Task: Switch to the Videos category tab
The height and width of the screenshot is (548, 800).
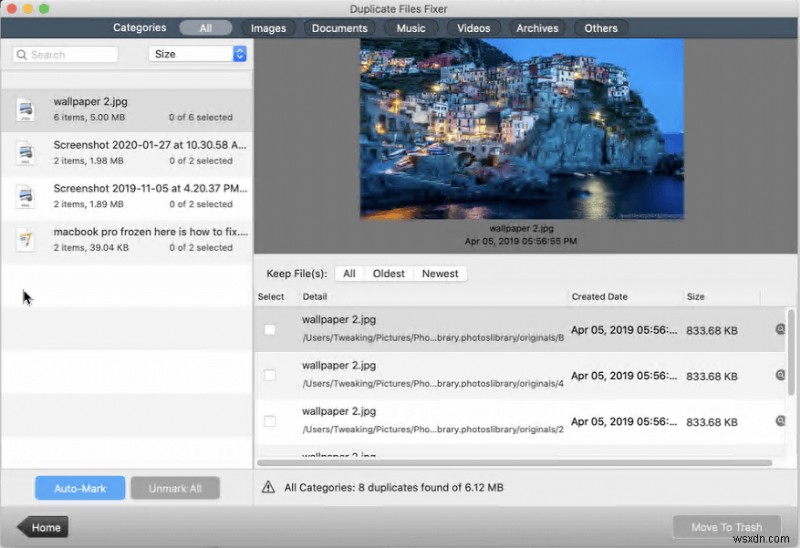Action: pyautogui.click(x=473, y=28)
